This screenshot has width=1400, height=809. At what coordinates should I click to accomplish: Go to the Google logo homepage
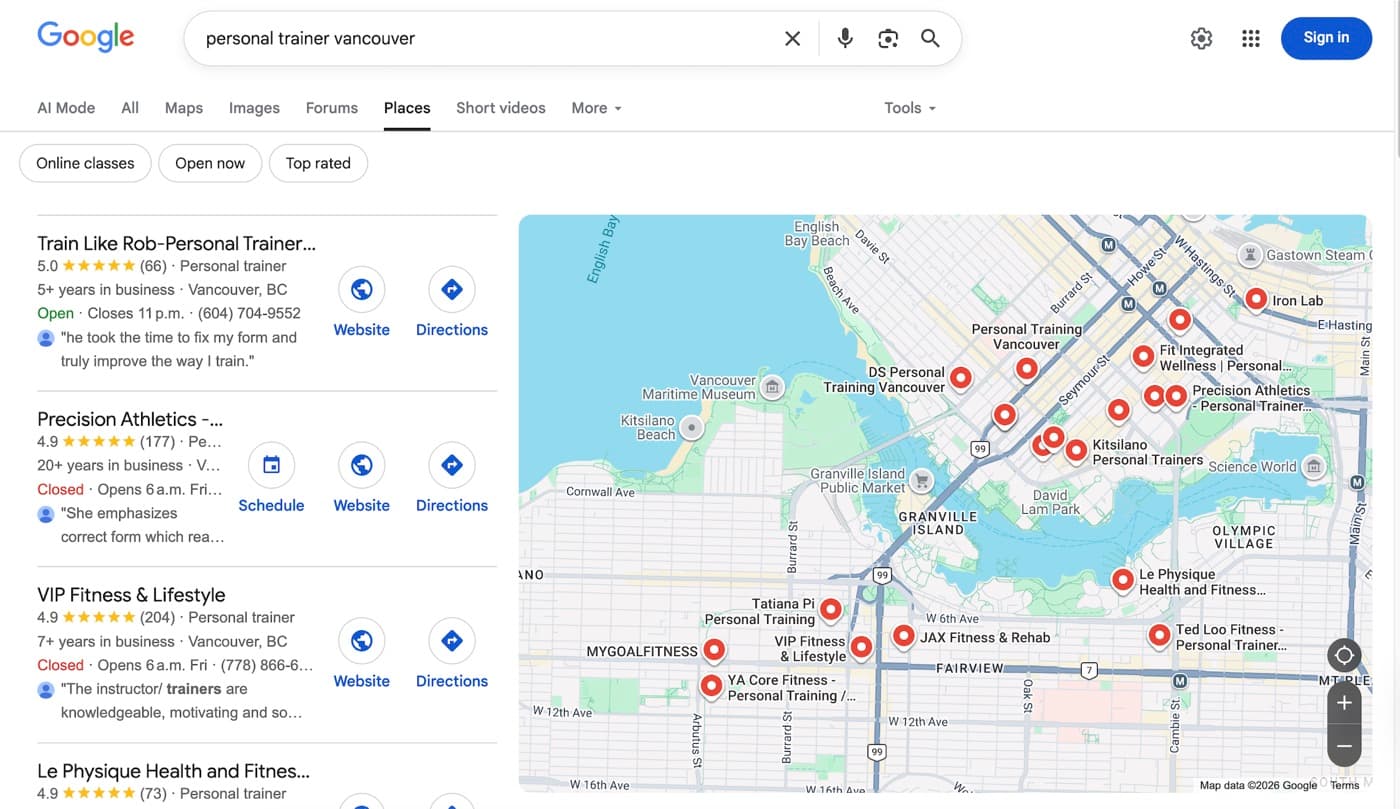(x=86, y=37)
